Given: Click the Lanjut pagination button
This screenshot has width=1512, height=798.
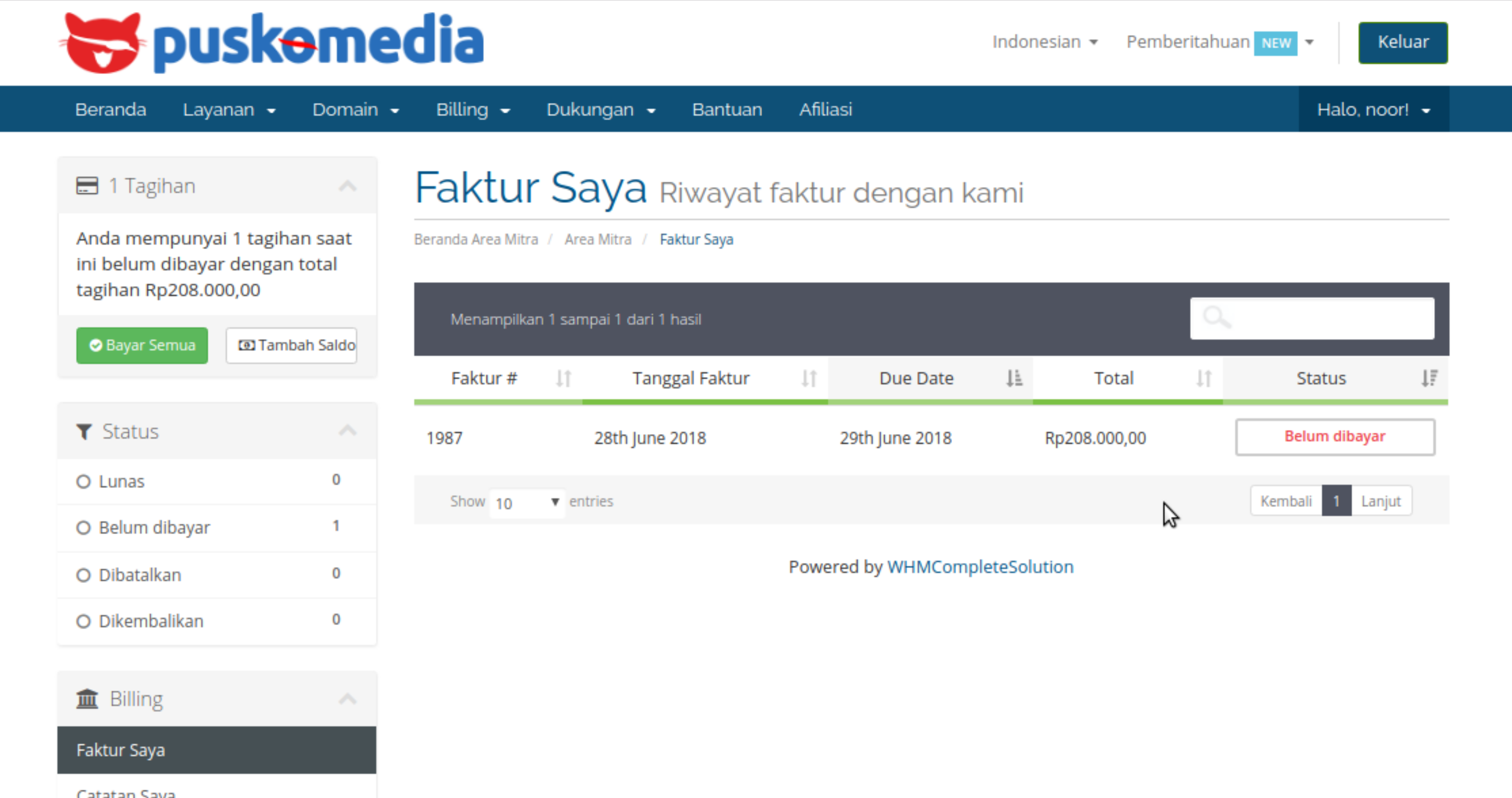Looking at the screenshot, I should [x=1381, y=501].
